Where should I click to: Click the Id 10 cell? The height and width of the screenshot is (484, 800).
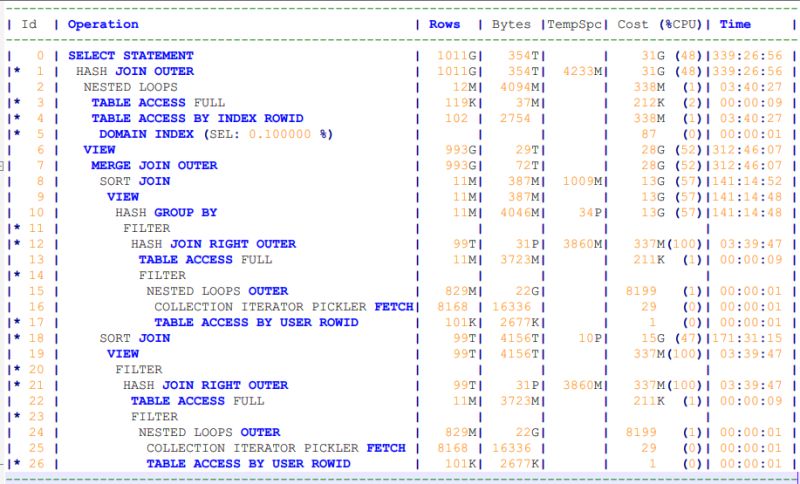(37, 213)
